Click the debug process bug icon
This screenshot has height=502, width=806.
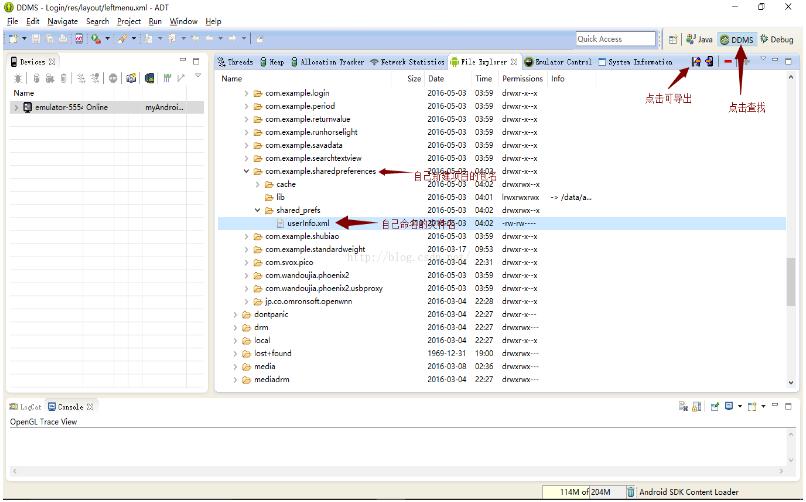(x=18, y=78)
